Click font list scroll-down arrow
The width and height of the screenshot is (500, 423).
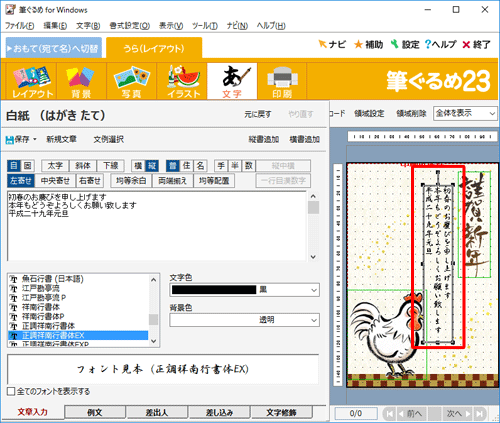[x=153, y=341]
